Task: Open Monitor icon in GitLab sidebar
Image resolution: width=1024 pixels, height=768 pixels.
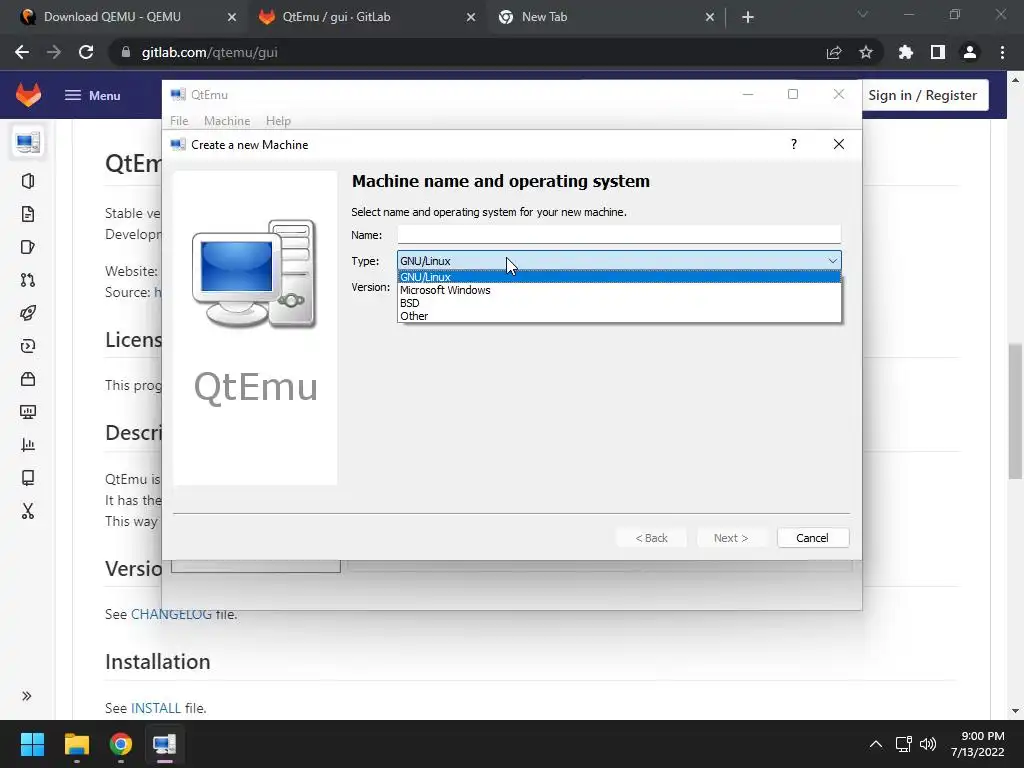Action: tap(28, 412)
